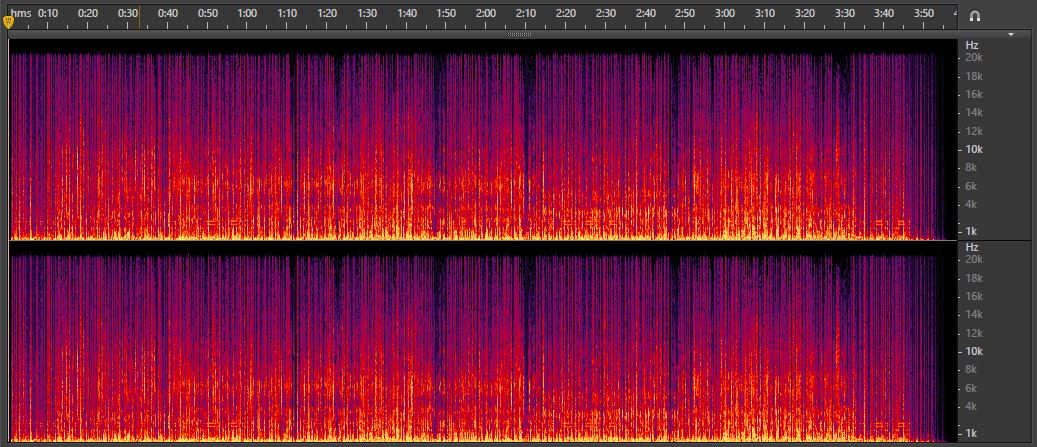This screenshot has height=447, width=1037.
Task: Jump to 1:50 on the time ruler
Action: (x=446, y=13)
